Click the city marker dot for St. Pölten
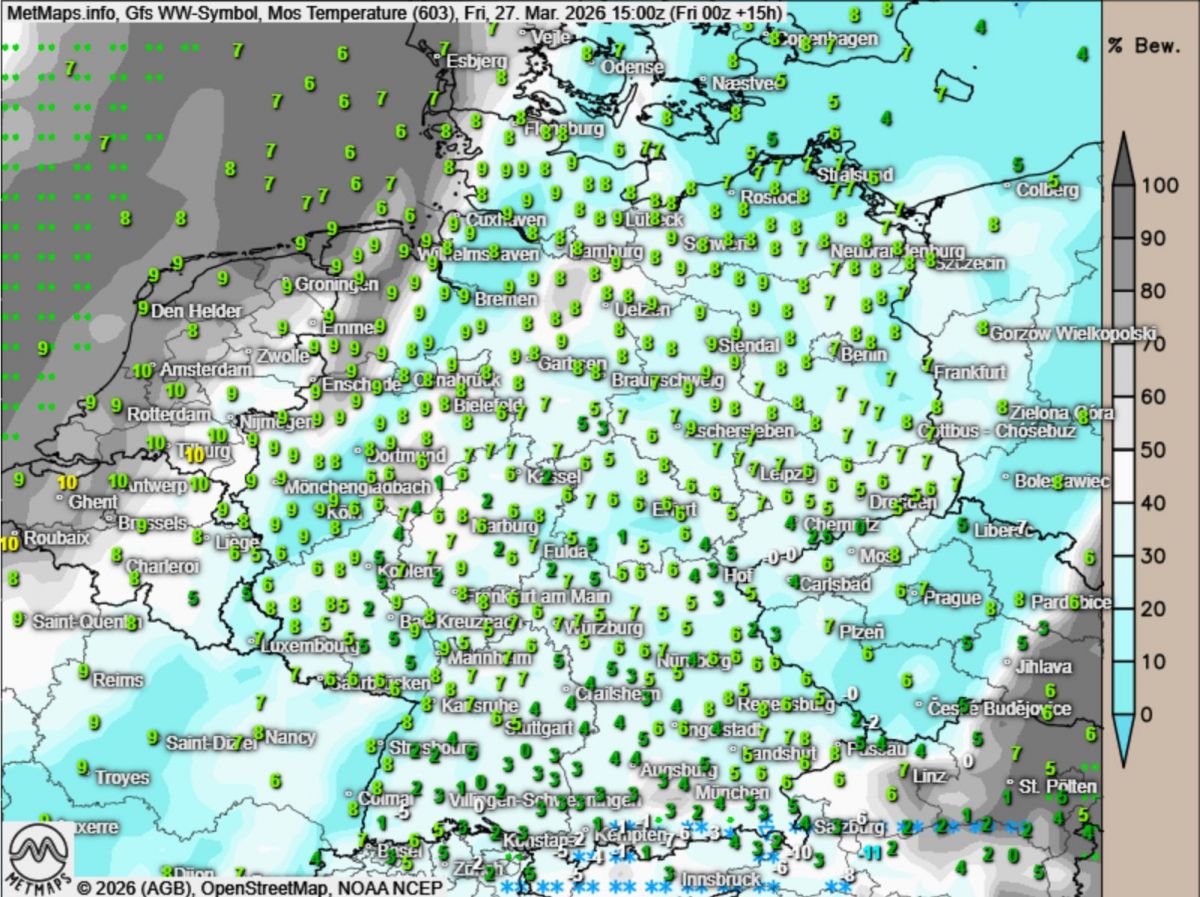Image resolution: width=1200 pixels, height=897 pixels. coord(1010,783)
